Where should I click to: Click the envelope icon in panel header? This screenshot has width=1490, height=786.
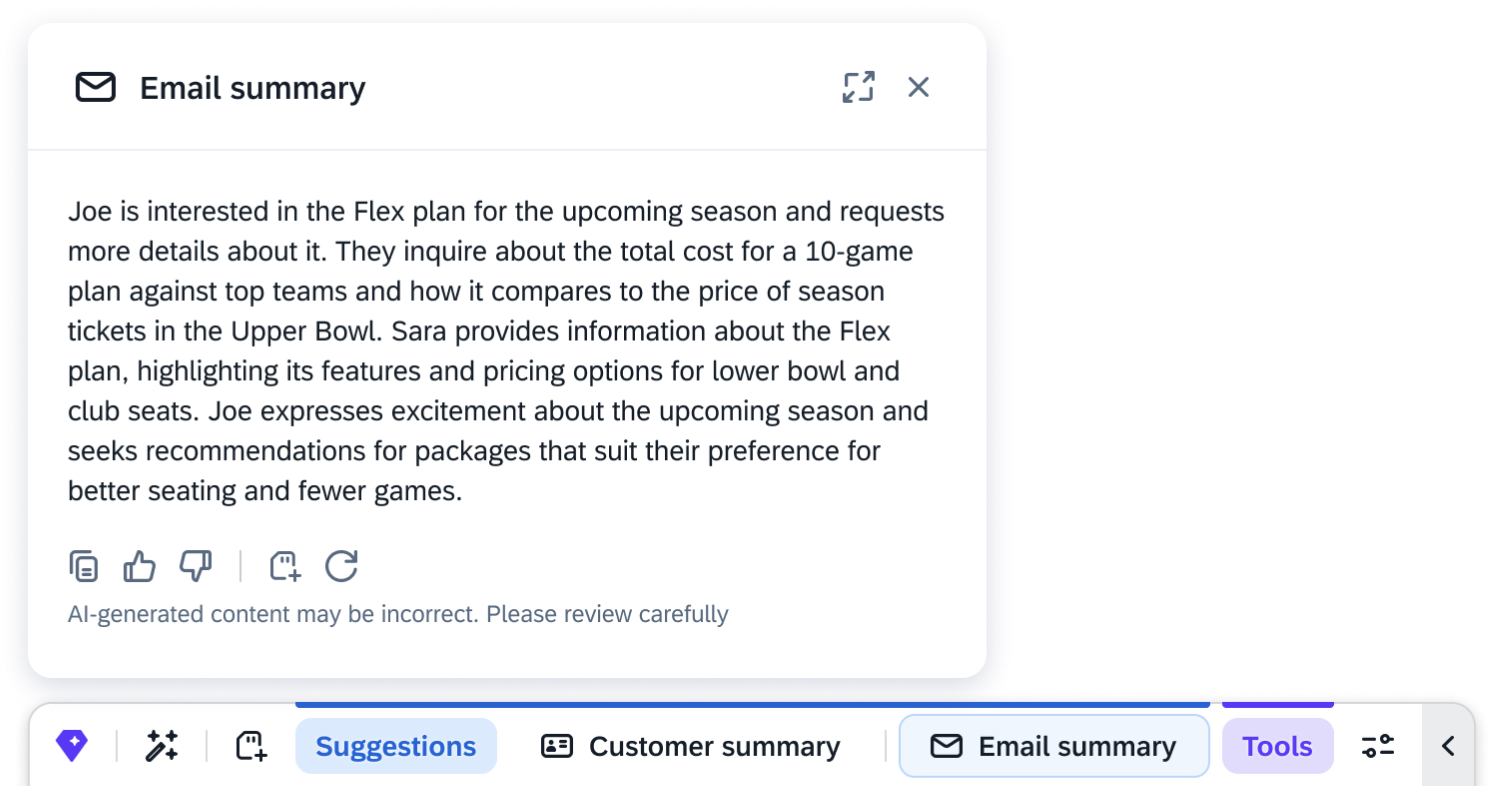(x=96, y=88)
